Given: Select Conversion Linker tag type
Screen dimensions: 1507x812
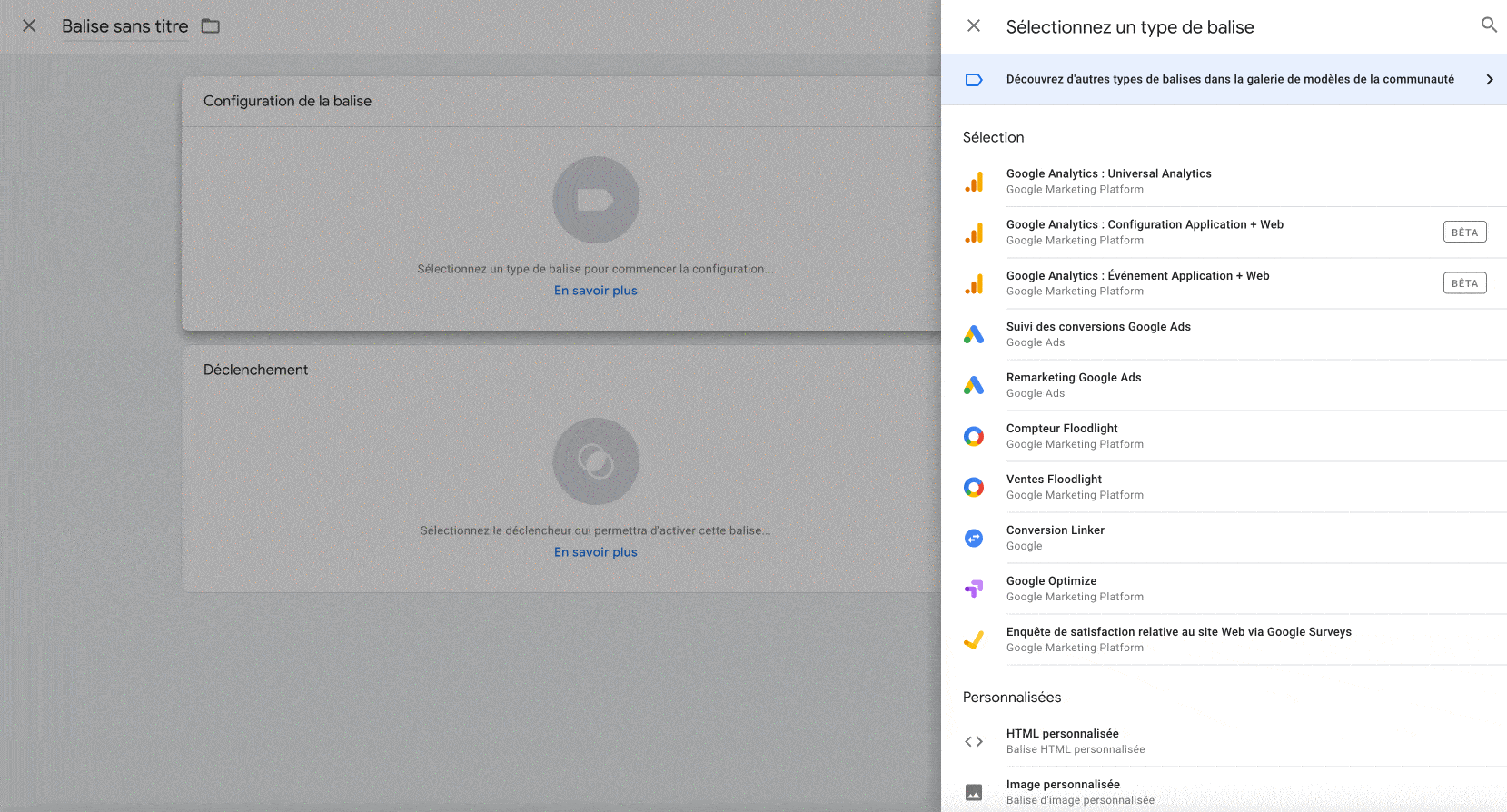Looking at the screenshot, I should [x=1224, y=538].
